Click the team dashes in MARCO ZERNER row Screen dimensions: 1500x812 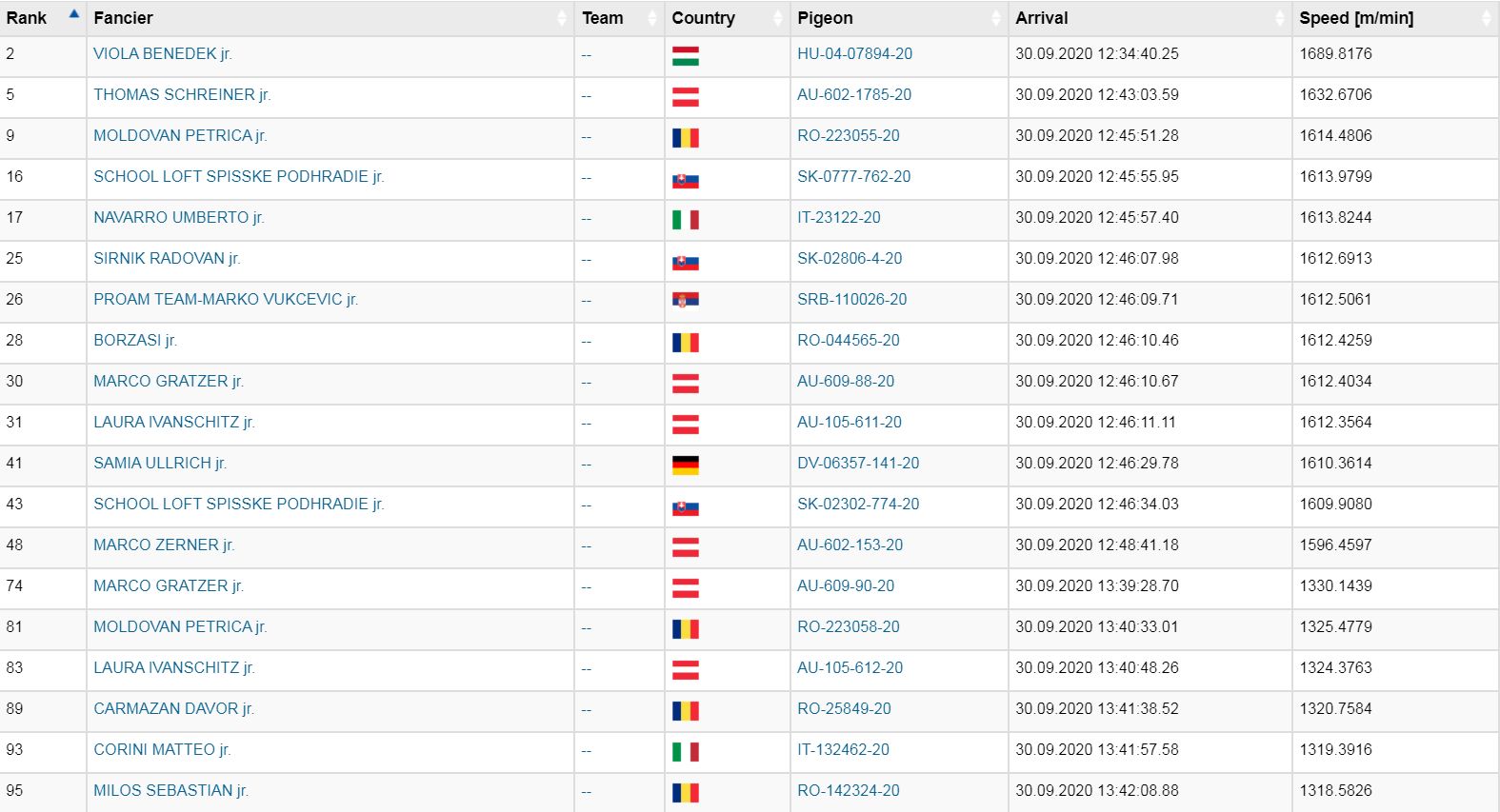click(x=587, y=546)
